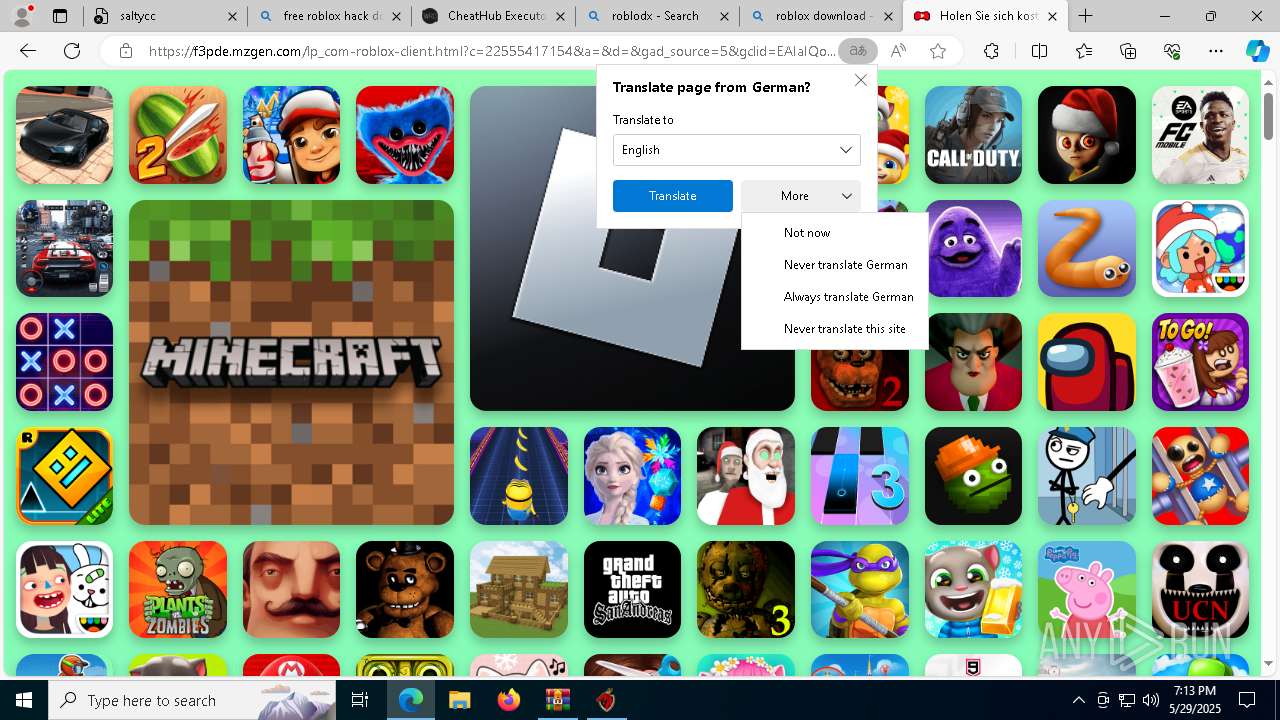
Task: Open the UCN game icon
Action: point(1200,590)
